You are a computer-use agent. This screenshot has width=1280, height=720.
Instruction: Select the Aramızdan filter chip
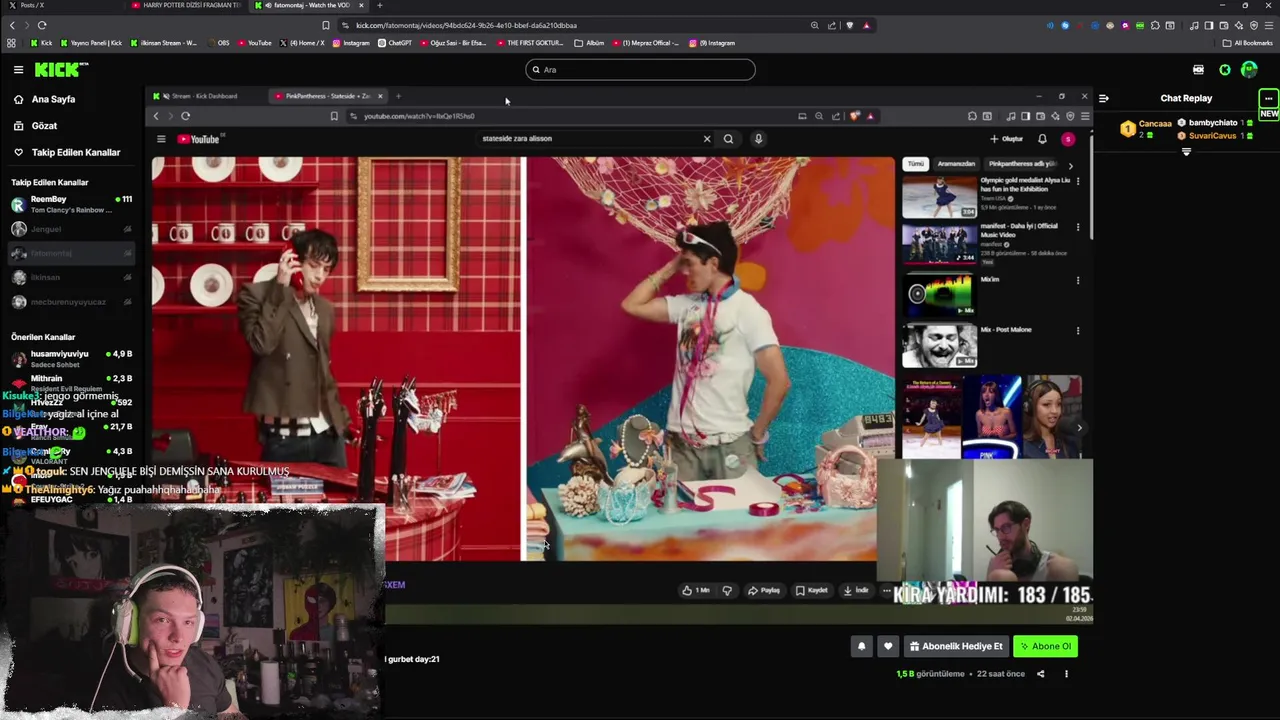(956, 164)
